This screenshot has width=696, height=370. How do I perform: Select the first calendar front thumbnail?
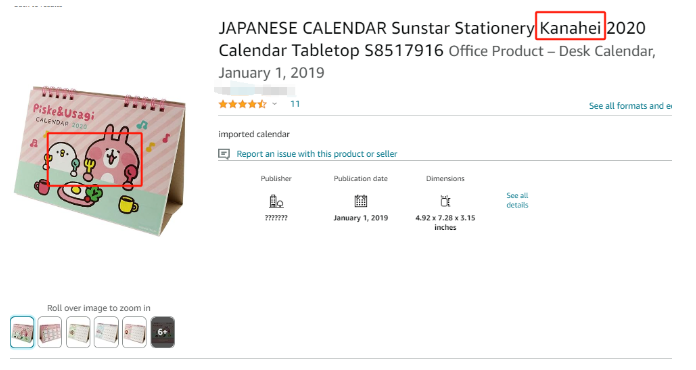pos(22,332)
